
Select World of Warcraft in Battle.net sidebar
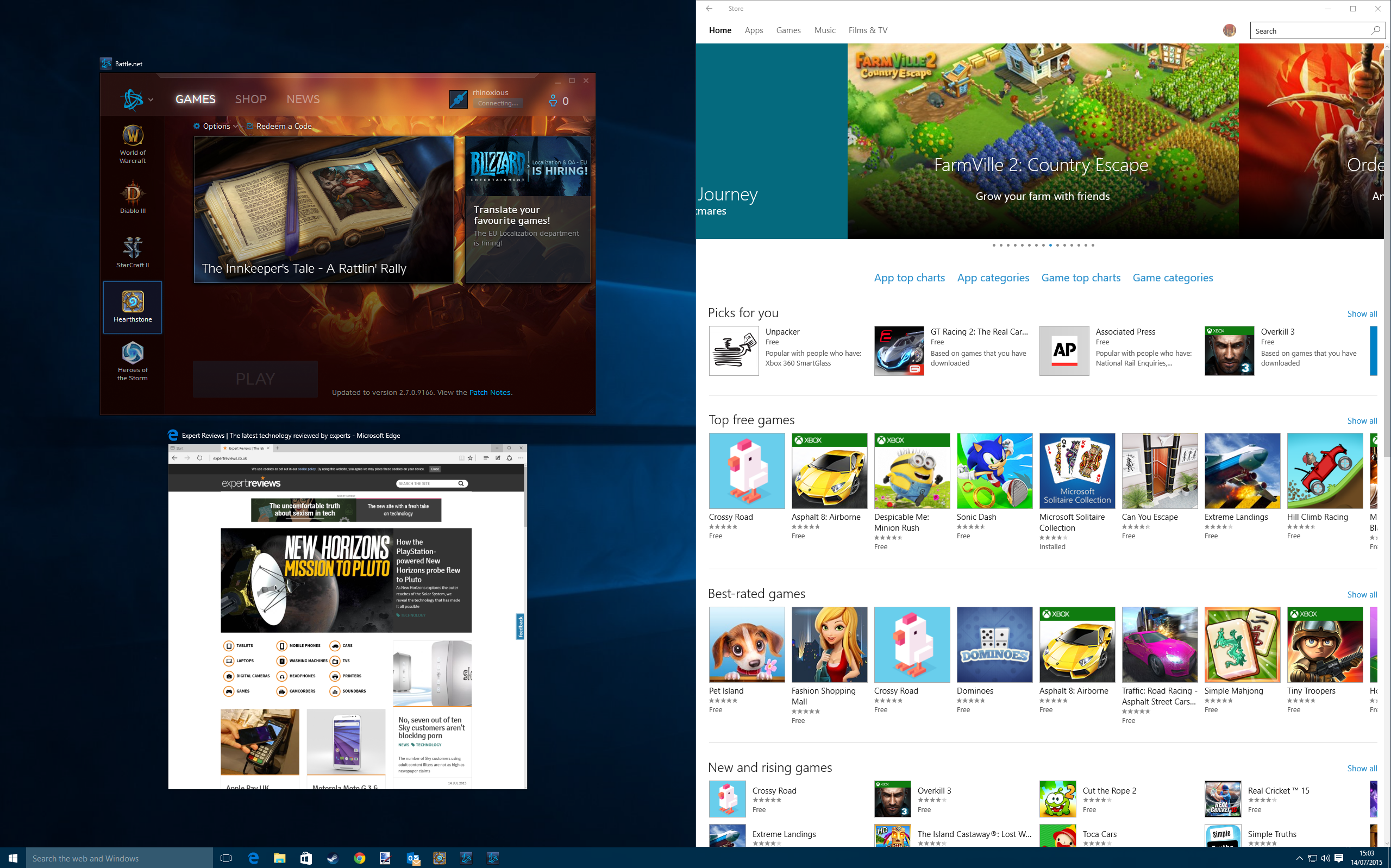click(132, 144)
